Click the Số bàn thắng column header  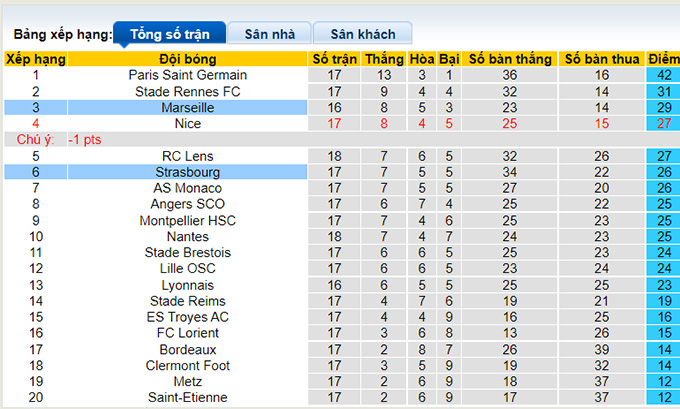click(x=510, y=59)
